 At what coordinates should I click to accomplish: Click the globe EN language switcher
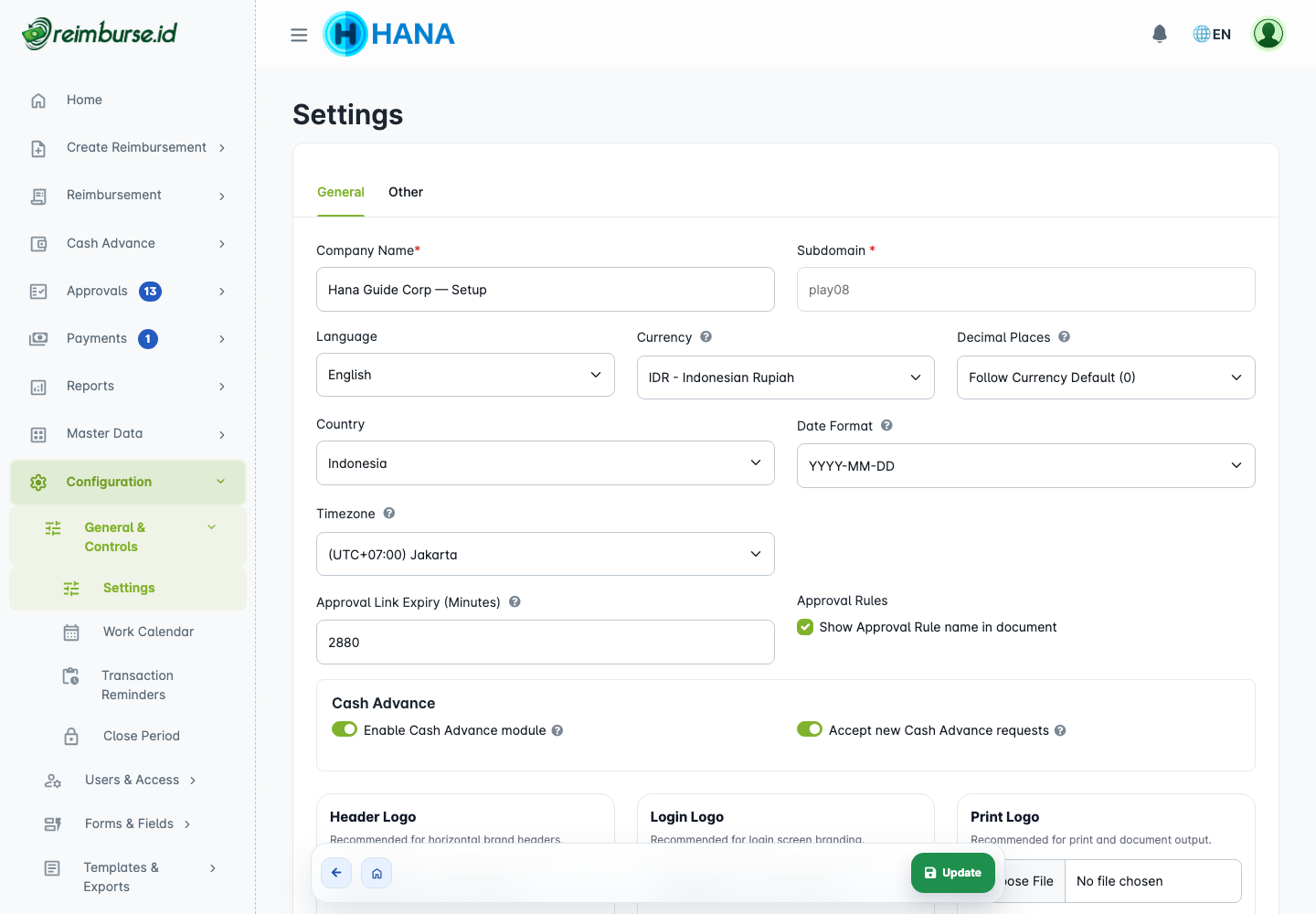coord(1212,34)
